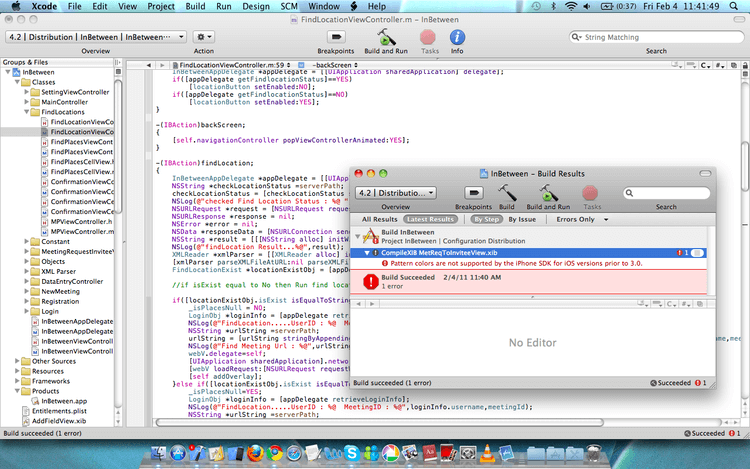Click Build and Run in main toolbar
This screenshot has width=750, height=469.
(386, 37)
